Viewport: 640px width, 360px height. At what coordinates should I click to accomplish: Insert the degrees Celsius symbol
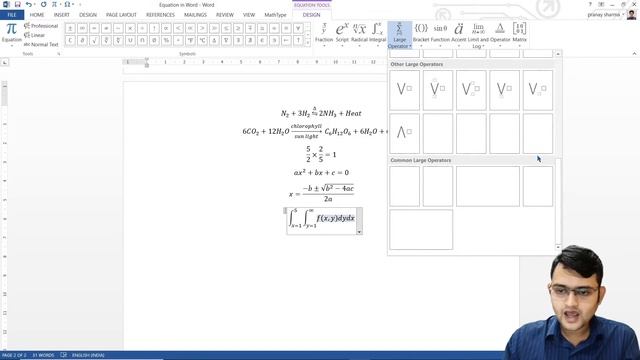202,40
